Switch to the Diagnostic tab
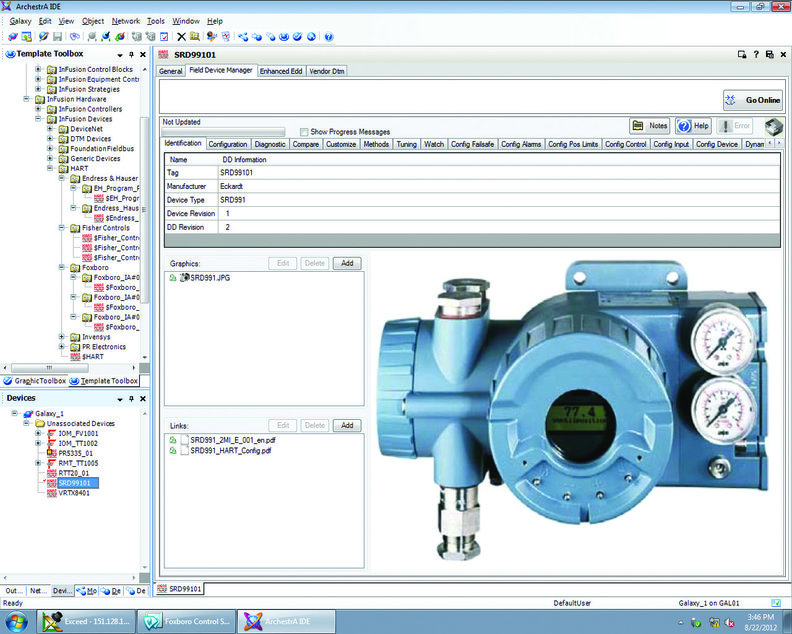The height and width of the screenshot is (634, 792). [x=270, y=144]
